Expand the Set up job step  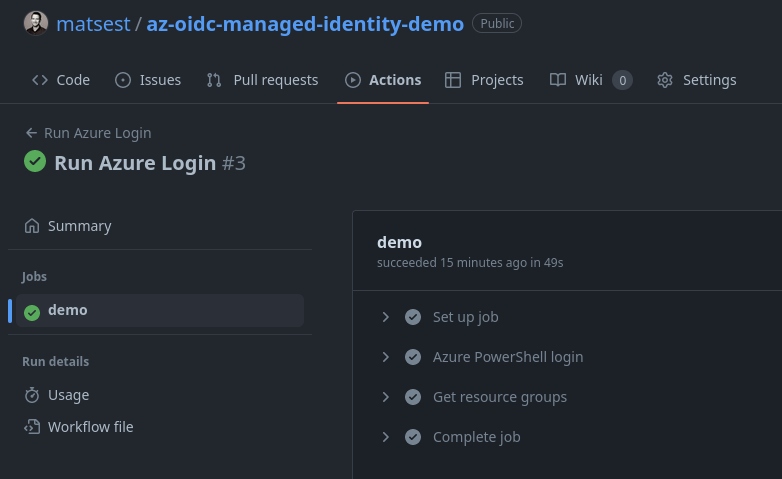point(386,317)
